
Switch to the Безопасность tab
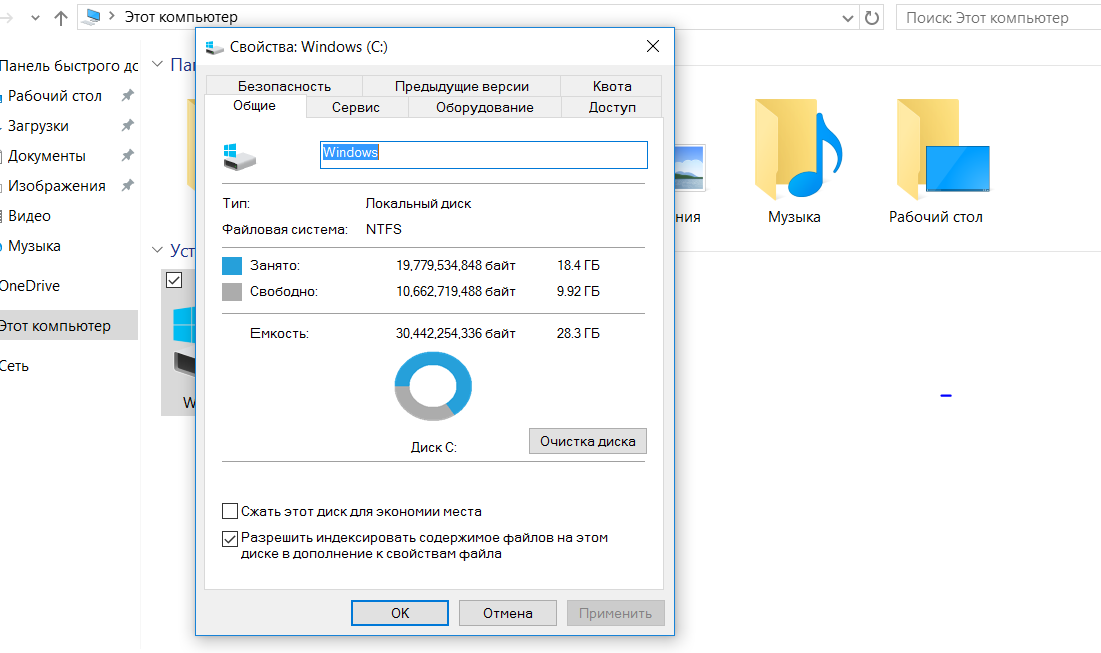pos(284,86)
